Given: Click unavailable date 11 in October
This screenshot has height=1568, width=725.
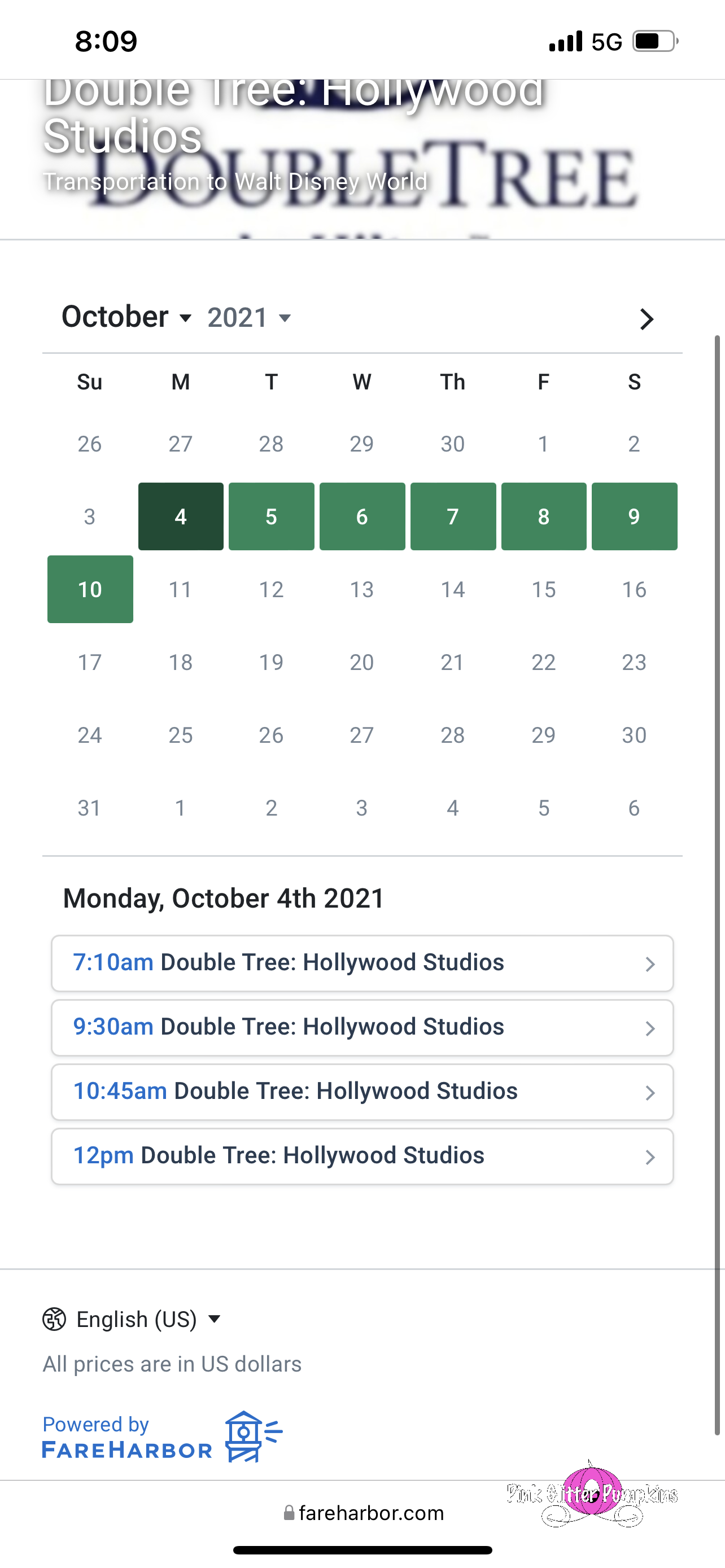Looking at the screenshot, I should pos(181,589).
